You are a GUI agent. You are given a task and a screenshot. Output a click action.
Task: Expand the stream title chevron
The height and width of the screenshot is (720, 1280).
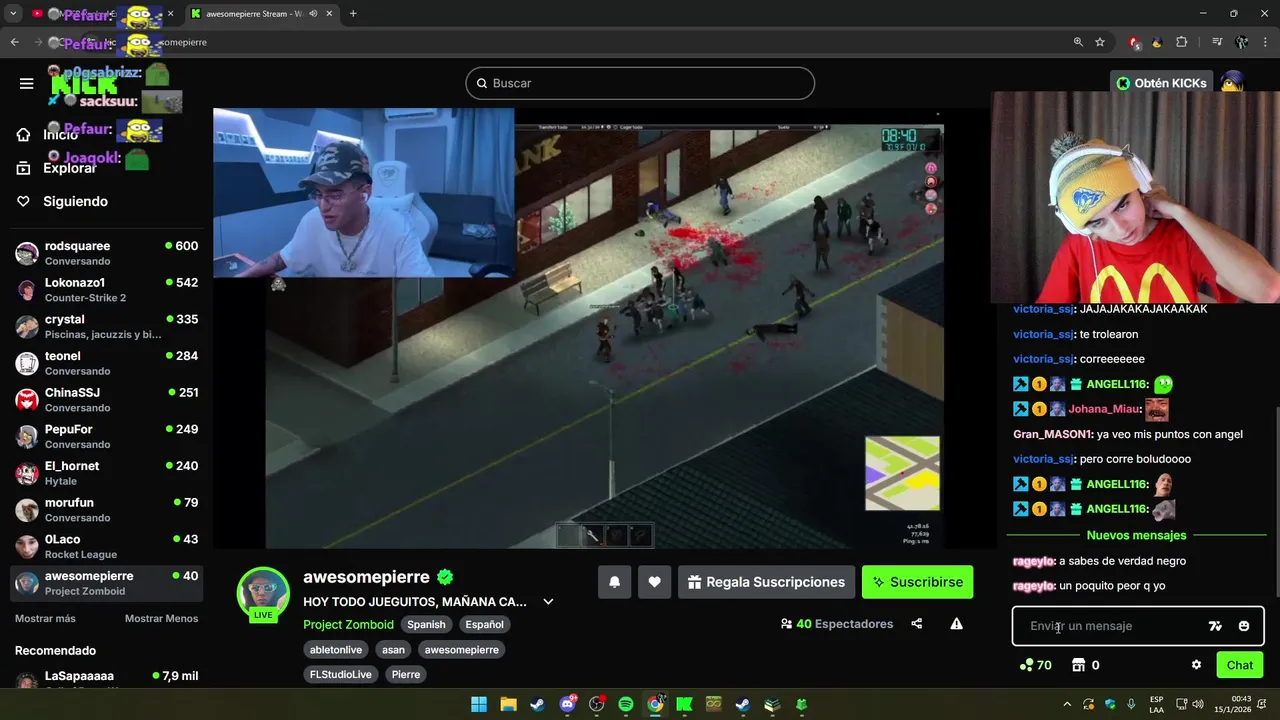(548, 602)
